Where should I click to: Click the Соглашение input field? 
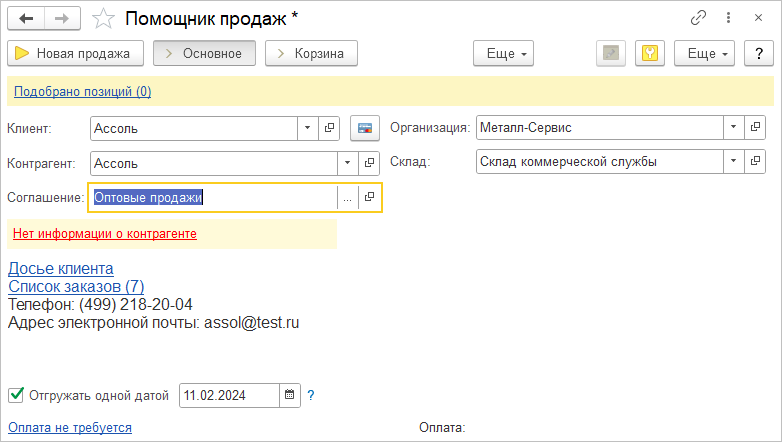coord(213,198)
